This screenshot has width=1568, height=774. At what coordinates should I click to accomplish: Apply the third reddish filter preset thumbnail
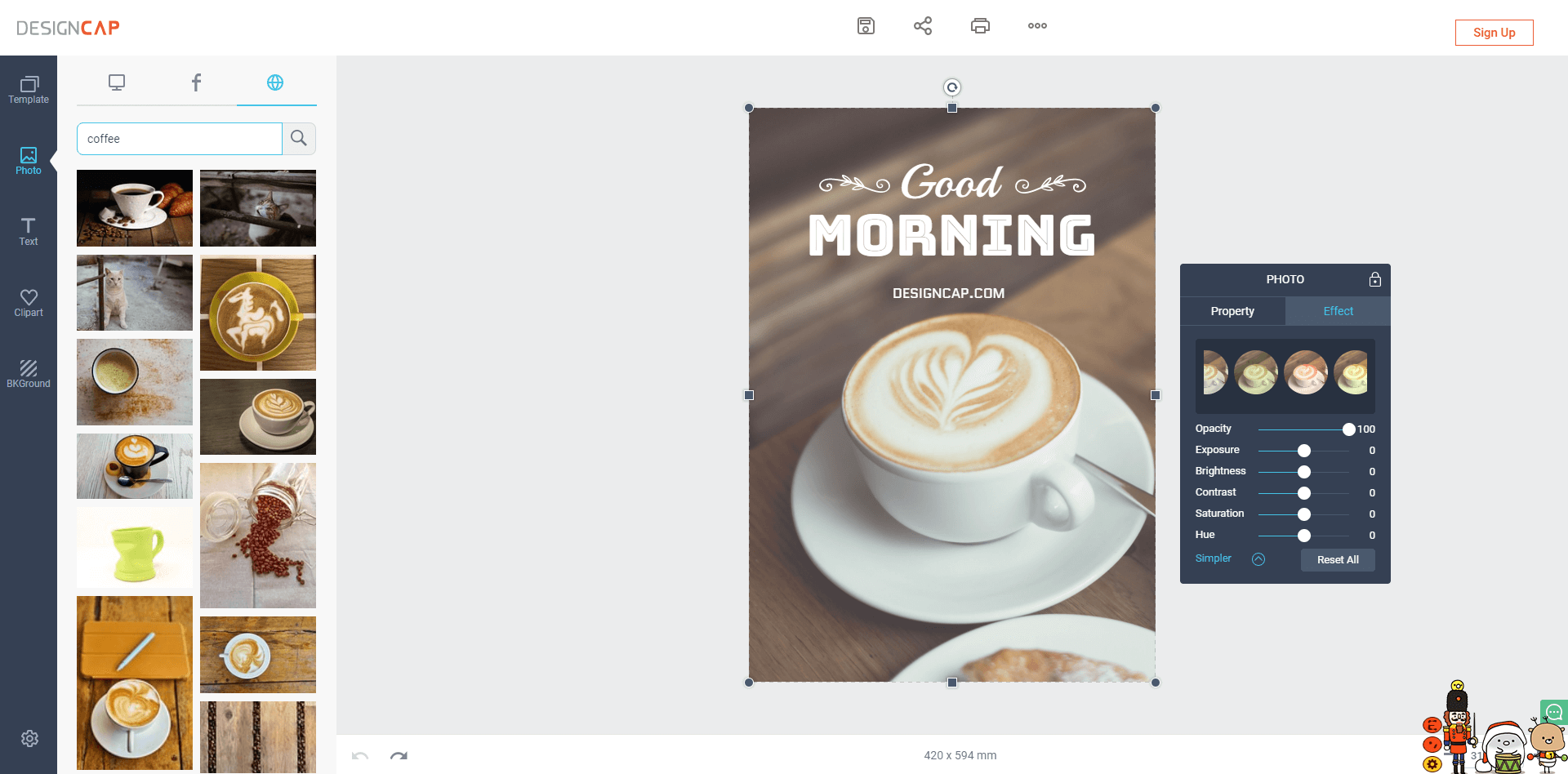click(1306, 372)
